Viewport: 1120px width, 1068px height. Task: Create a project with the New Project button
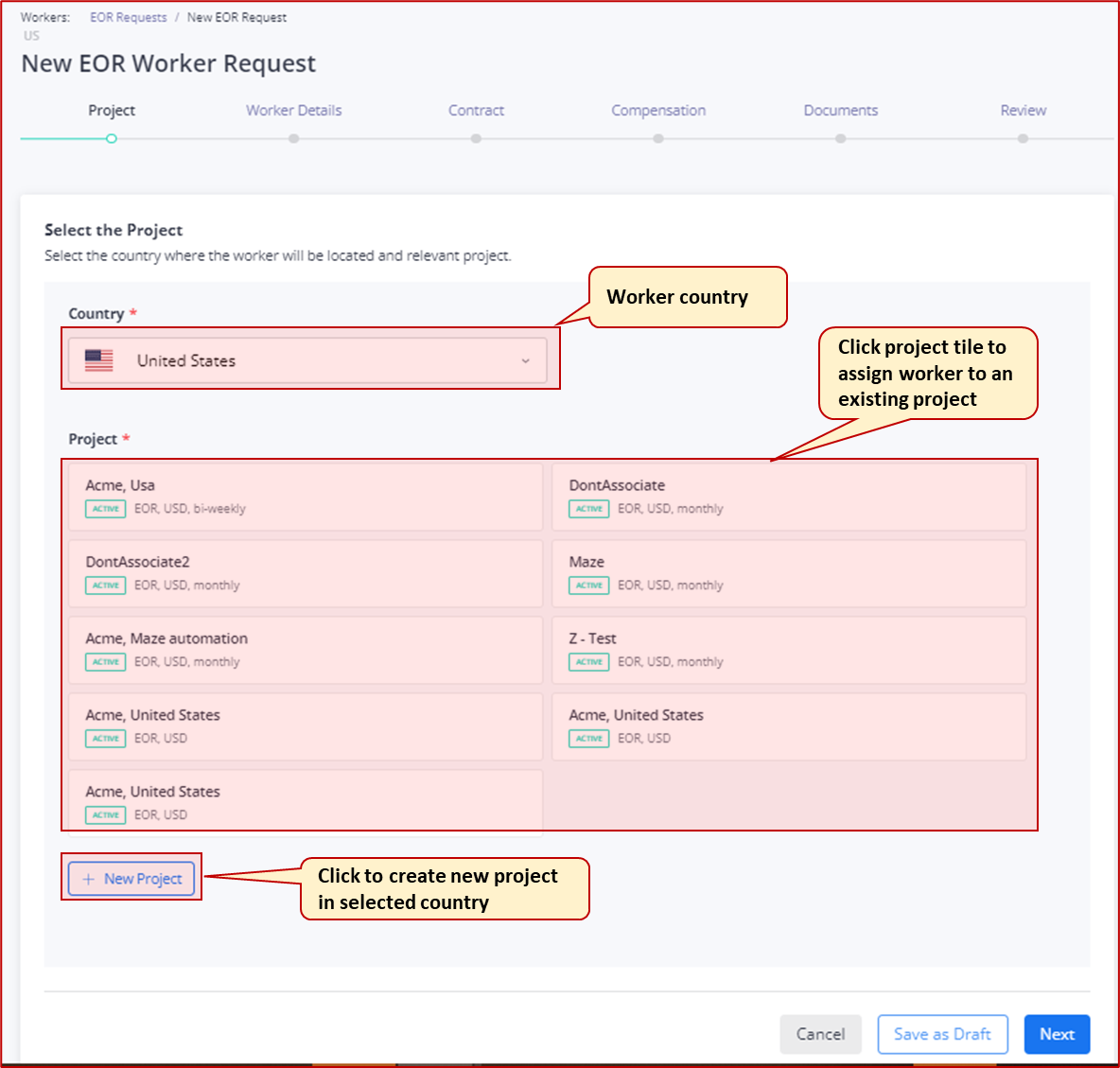coord(131,879)
